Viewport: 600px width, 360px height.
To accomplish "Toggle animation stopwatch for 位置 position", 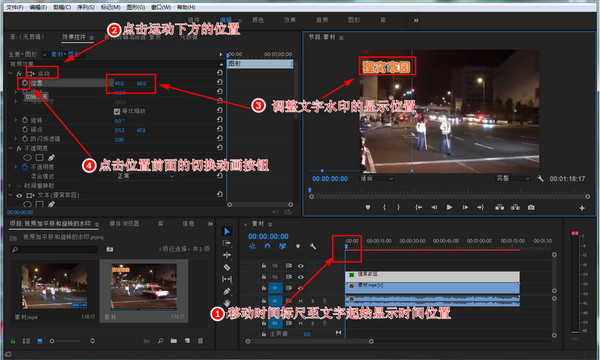I will point(24,83).
